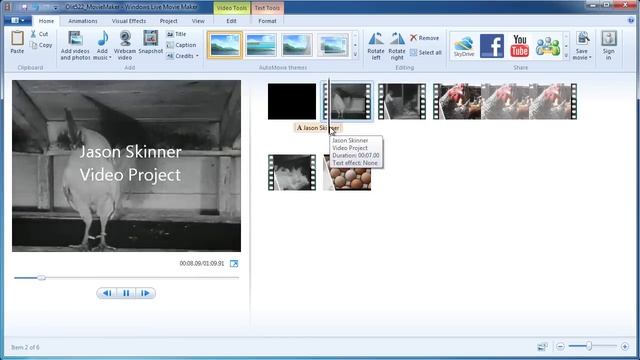Open Help from the ribbon corner
Screen dimensions: 640x360
pos(631,20)
